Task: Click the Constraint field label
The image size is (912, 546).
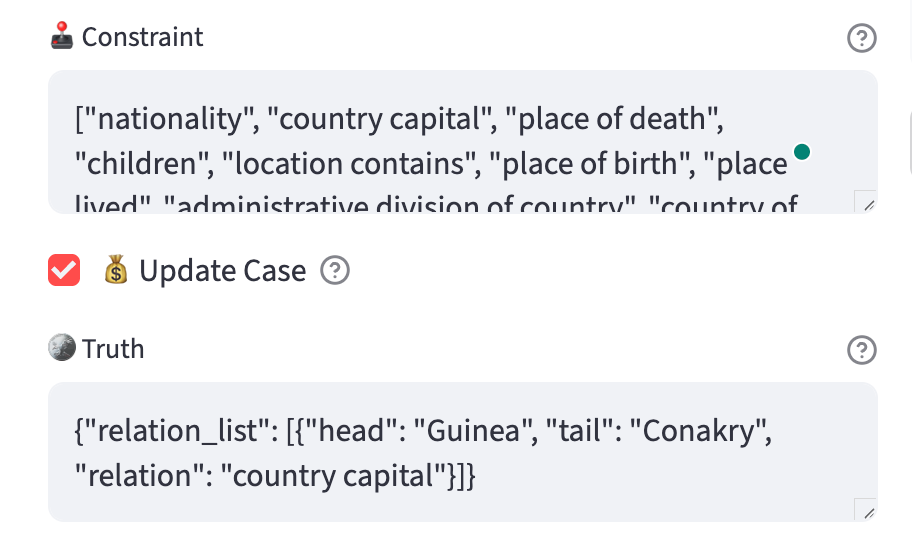Action: 142,37
